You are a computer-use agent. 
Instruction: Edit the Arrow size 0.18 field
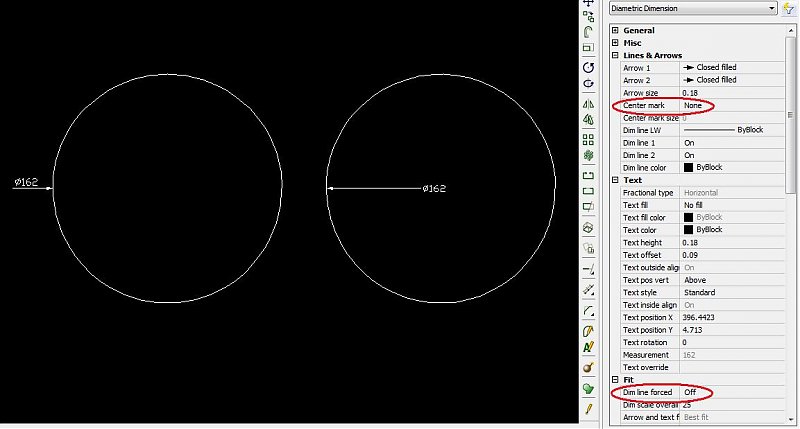coord(733,93)
